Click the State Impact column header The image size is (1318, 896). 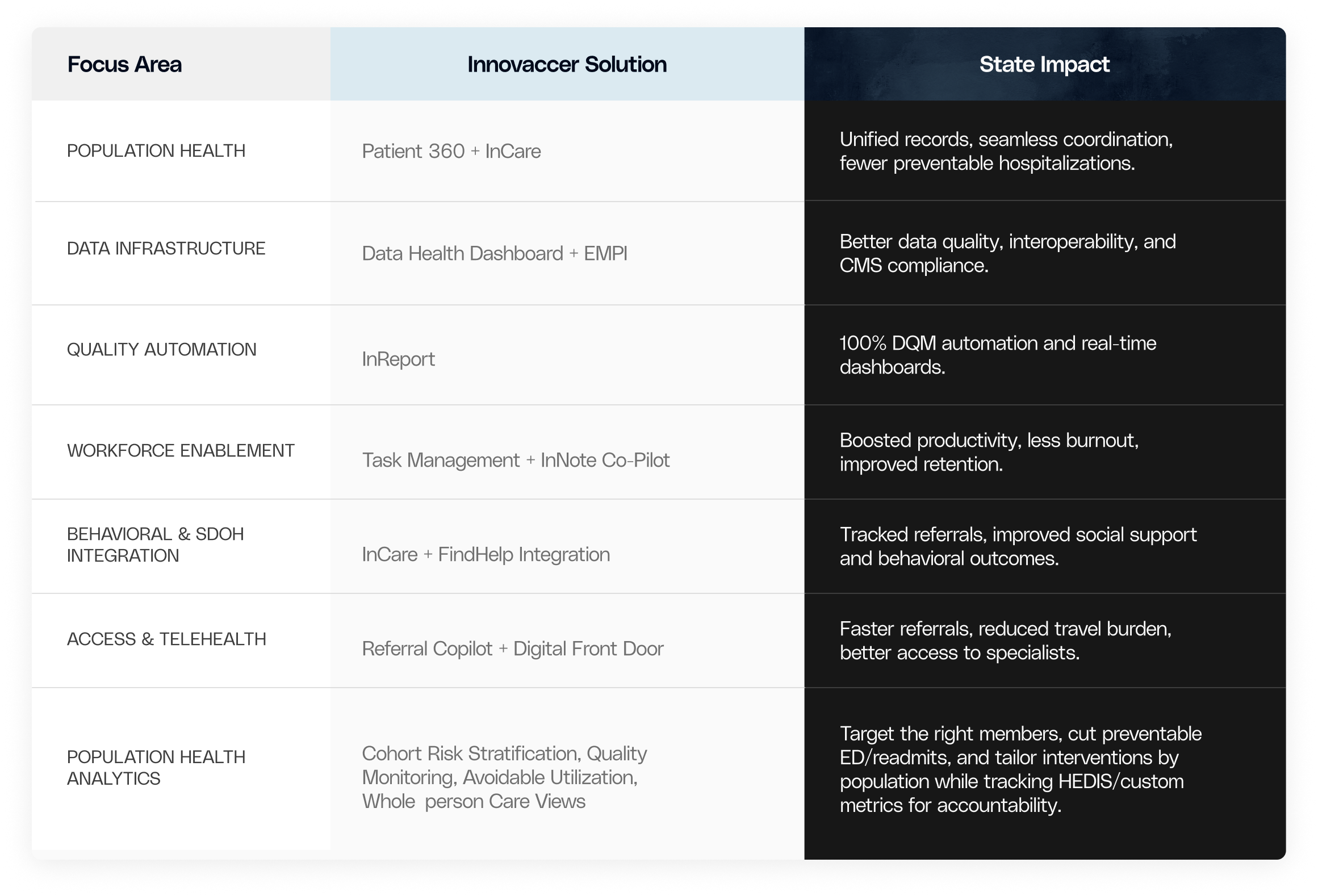[1044, 65]
